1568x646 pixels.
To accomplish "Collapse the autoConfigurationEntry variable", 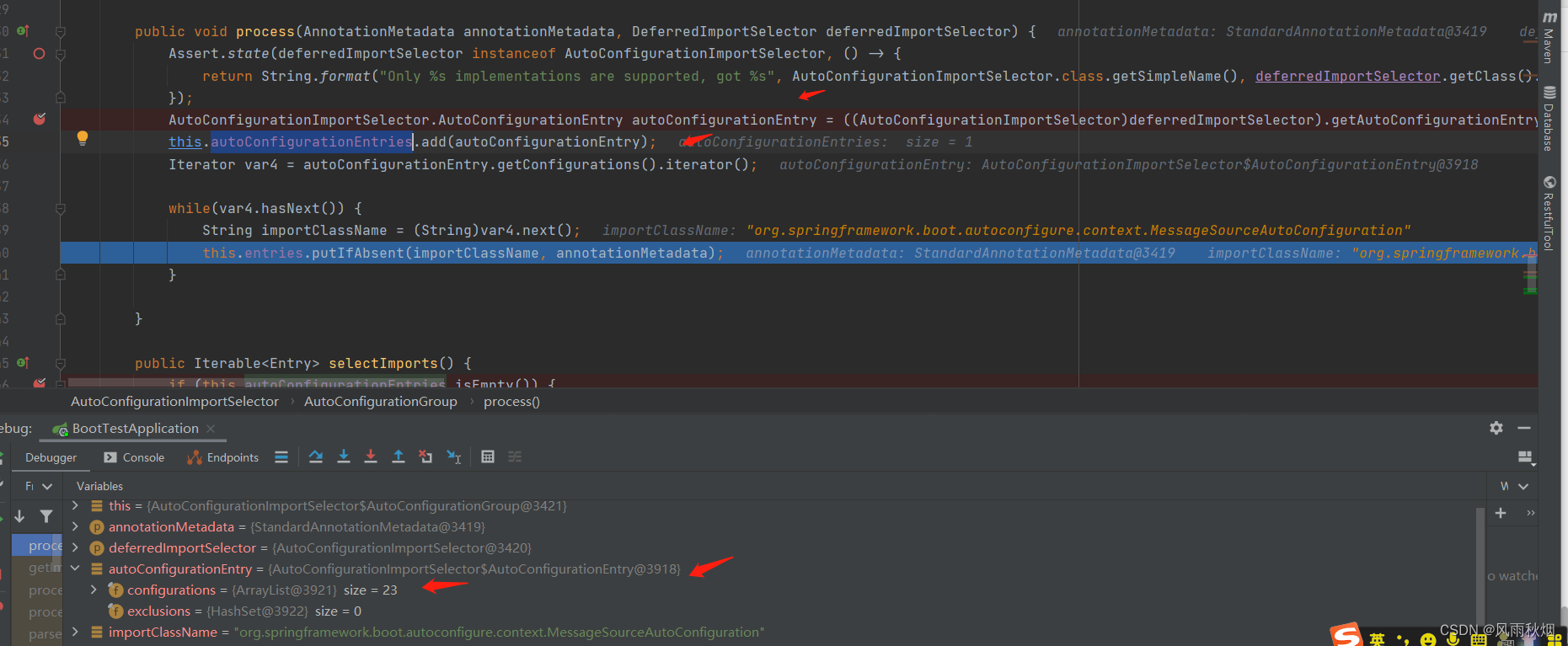I will point(75,569).
